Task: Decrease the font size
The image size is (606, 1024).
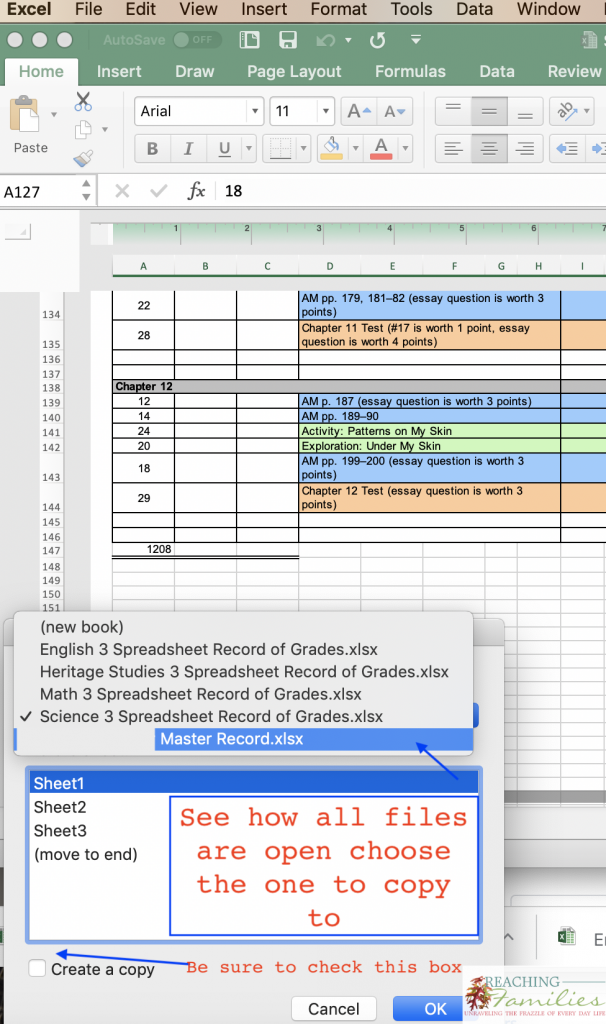Action: point(394,112)
